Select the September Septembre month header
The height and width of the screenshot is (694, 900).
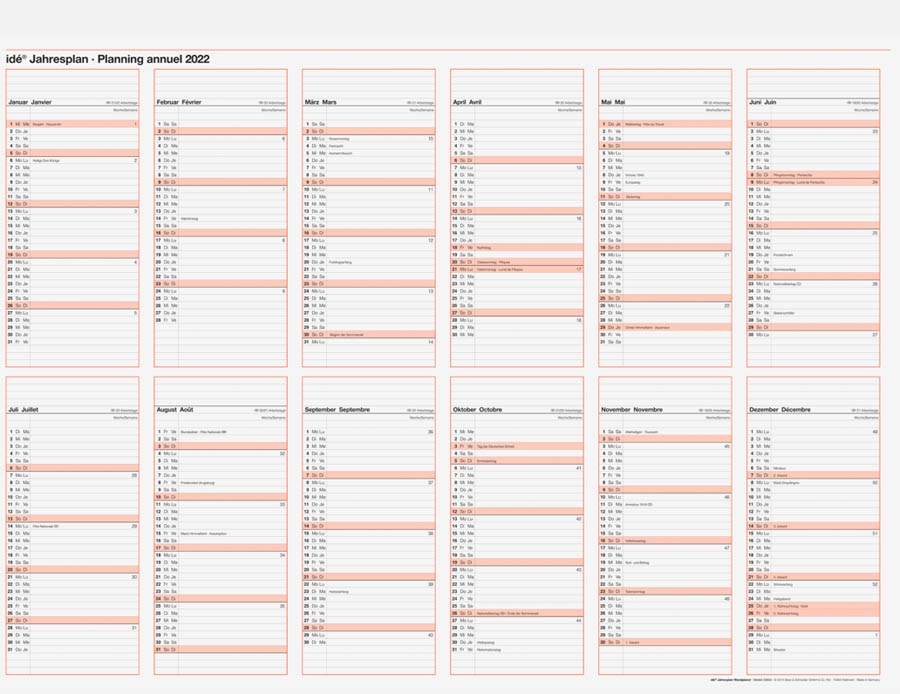(x=337, y=410)
